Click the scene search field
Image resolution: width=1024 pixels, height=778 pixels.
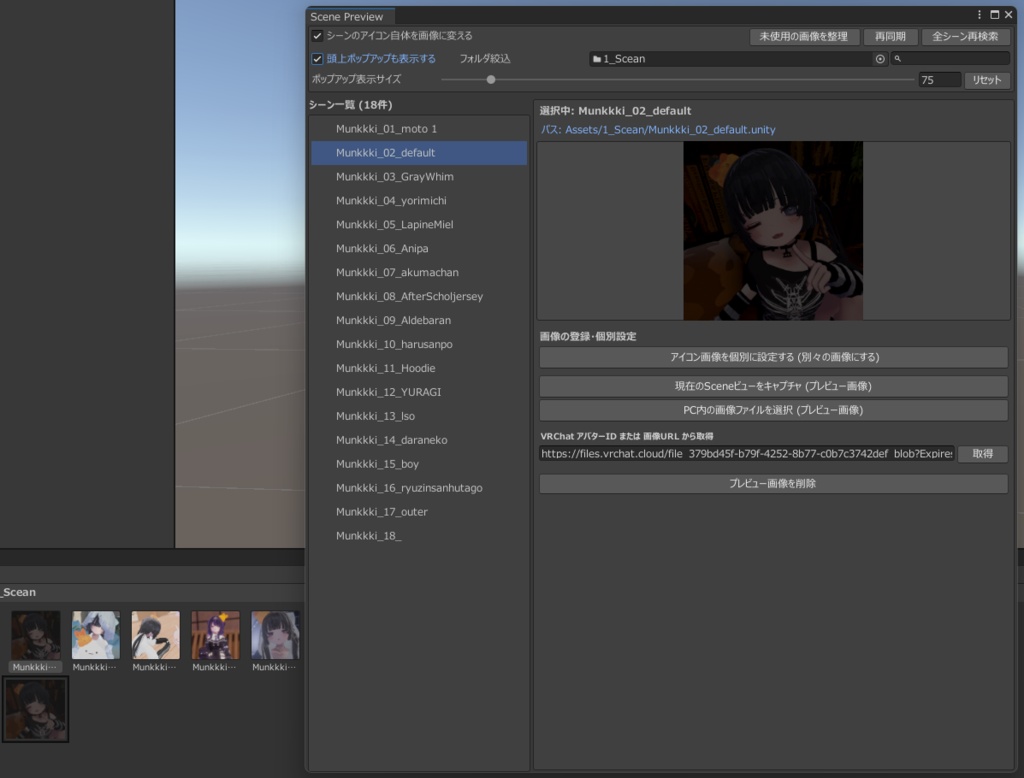[950, 59]
